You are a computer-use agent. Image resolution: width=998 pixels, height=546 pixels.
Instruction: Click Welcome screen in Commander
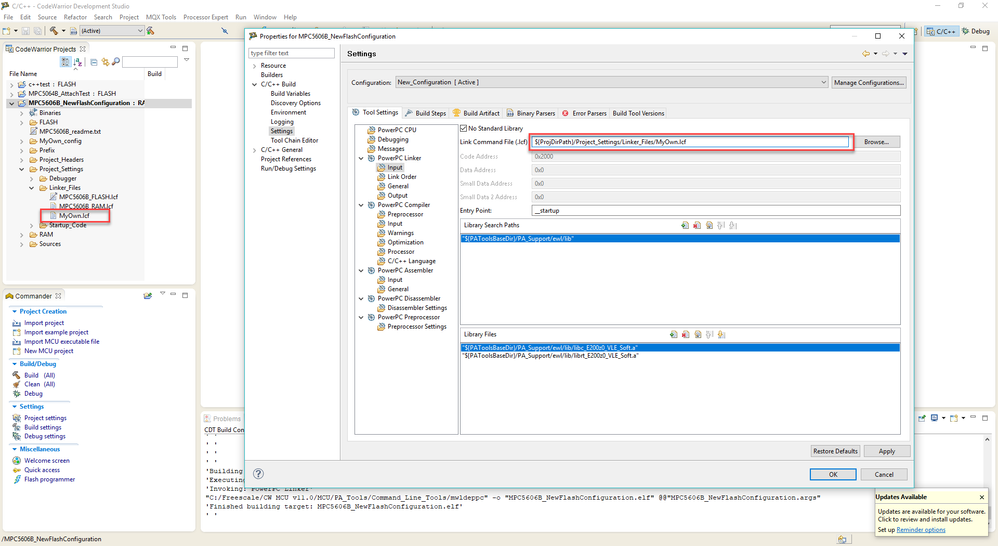click(47, 461)
